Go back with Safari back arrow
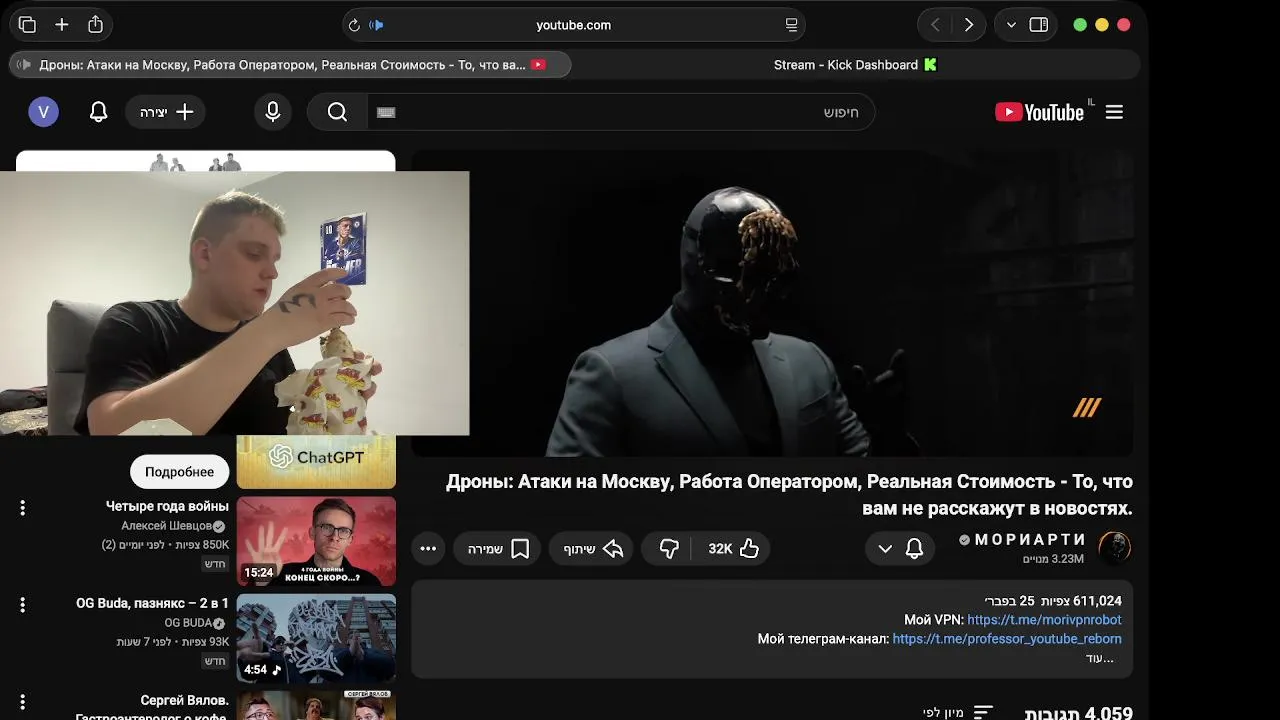 click(935, 25)
